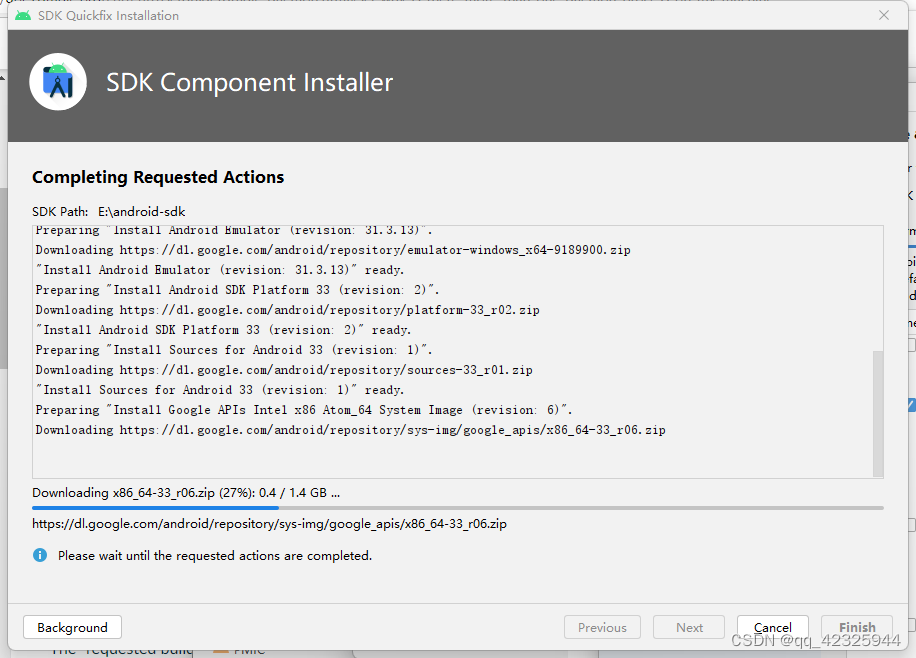Viewport: 916px width, 658px height.
Task: Click the platform-33_r02.zip download line
Action: 287,310
